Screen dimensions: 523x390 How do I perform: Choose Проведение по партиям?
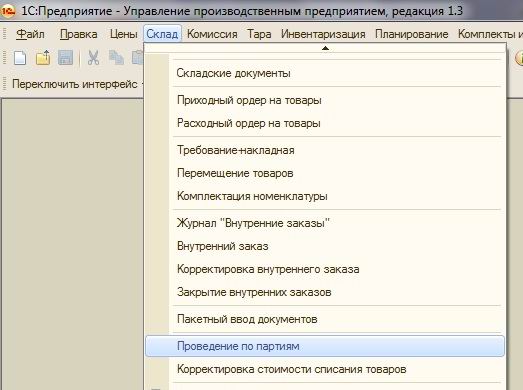pos(325,346)
